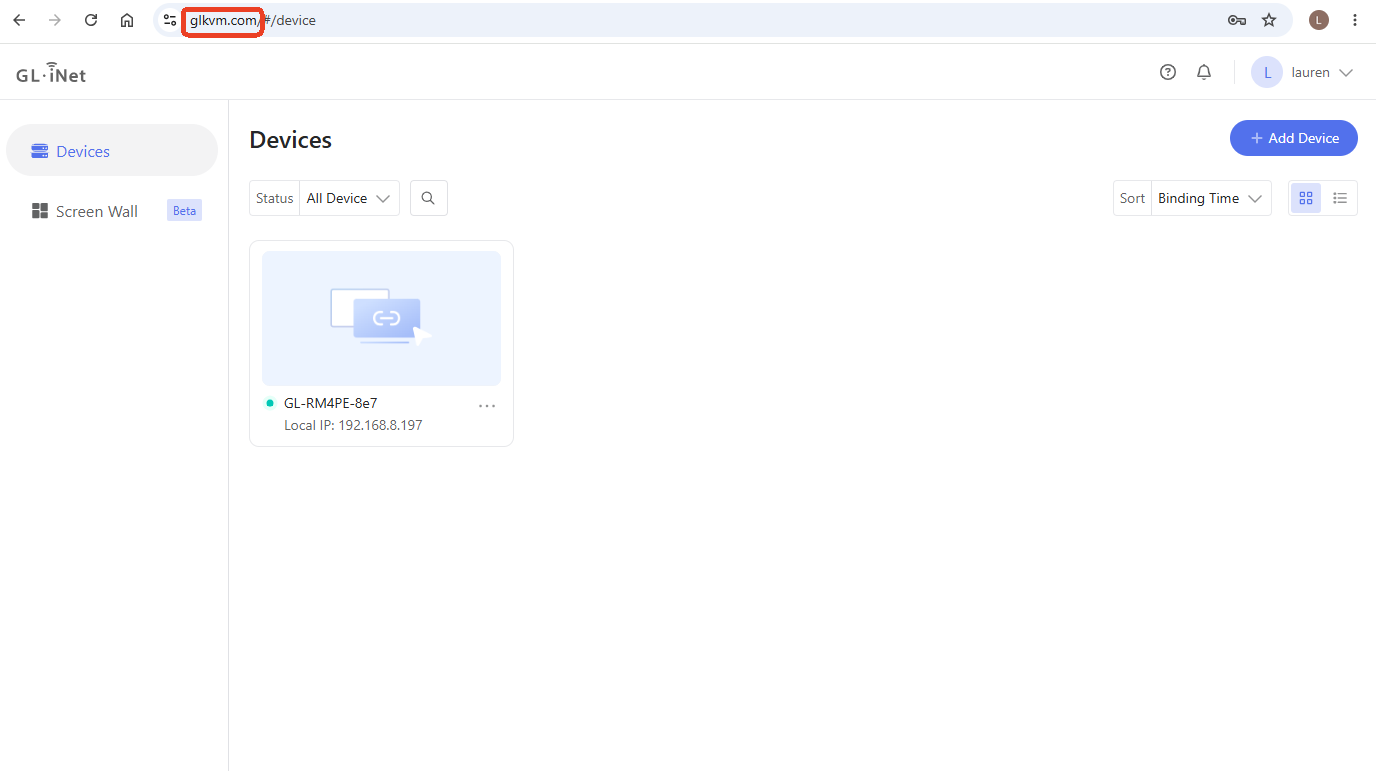Select Devices in the sidebar
This screenshot has height=771, width=1376.
(x=112, y=151)
